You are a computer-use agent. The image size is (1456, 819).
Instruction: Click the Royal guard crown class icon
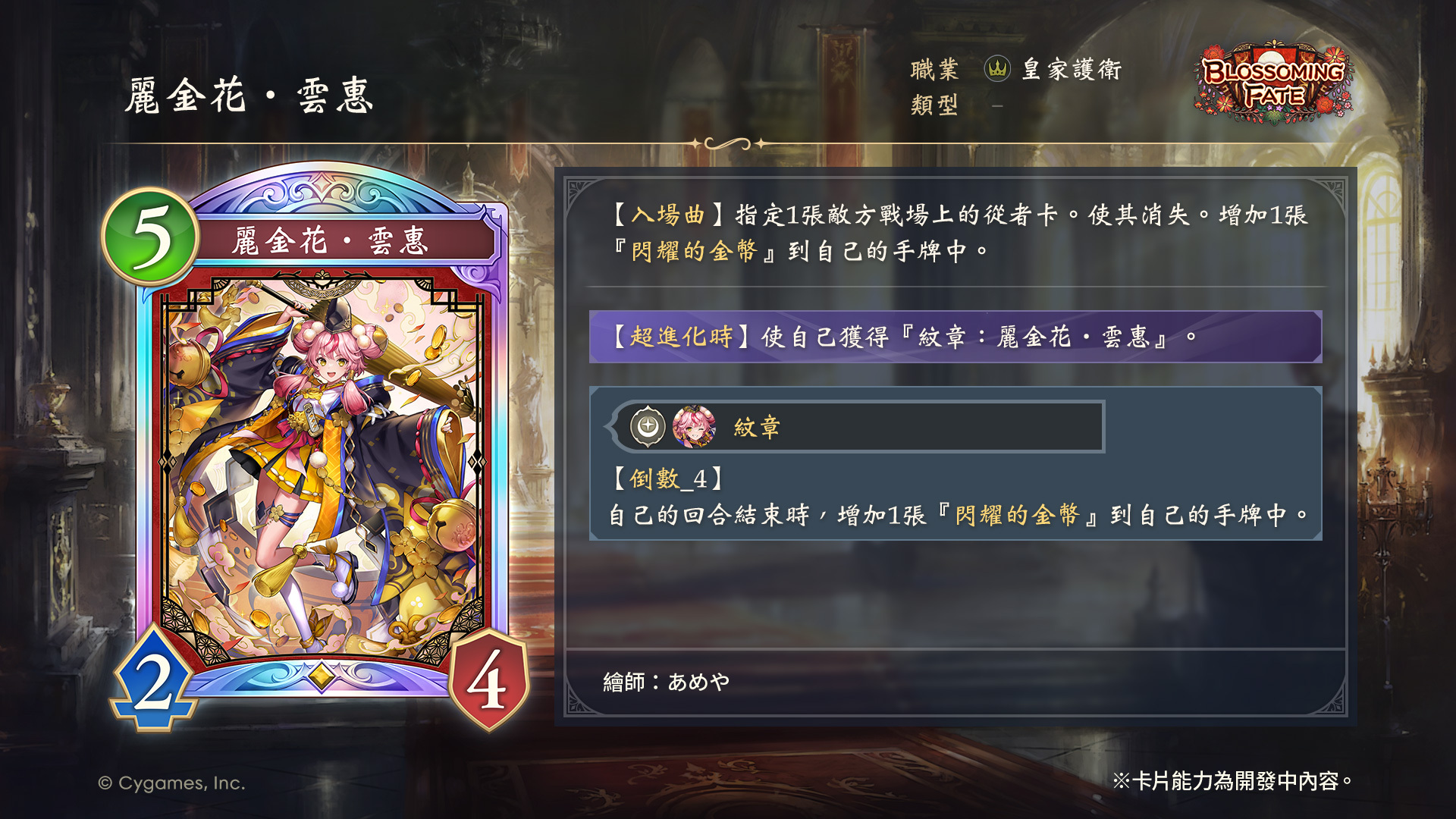[x=997, y=69]
